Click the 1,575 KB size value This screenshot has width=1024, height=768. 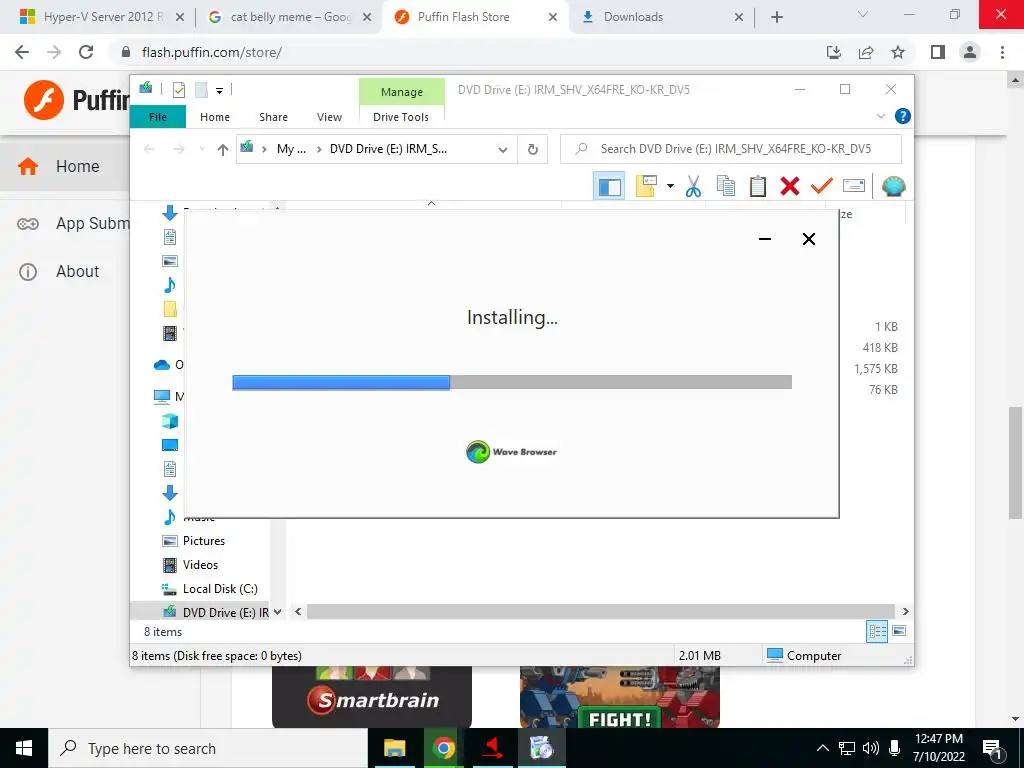pos(876,369)
